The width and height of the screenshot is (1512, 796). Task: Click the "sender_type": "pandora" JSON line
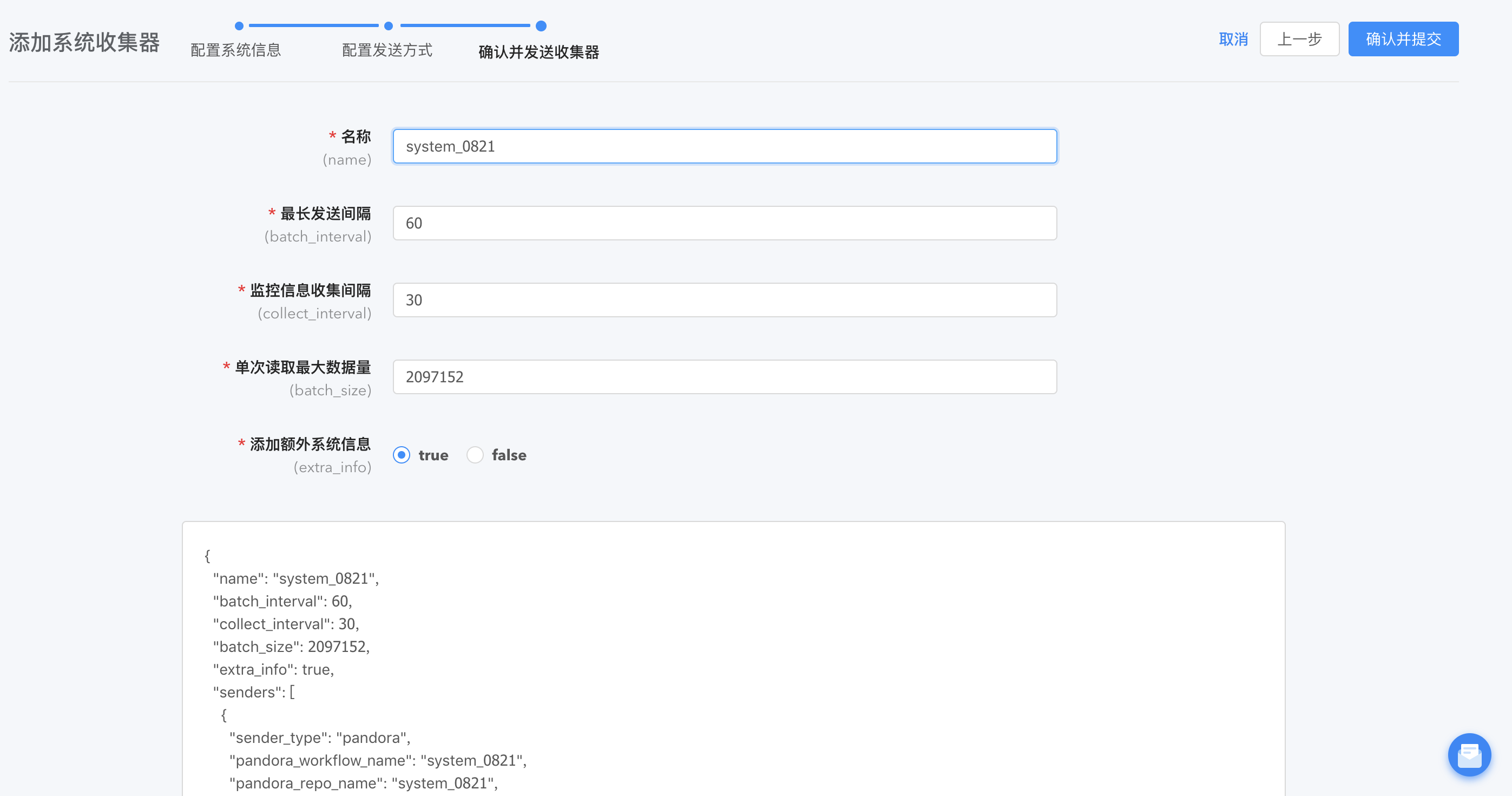point(320,738)
